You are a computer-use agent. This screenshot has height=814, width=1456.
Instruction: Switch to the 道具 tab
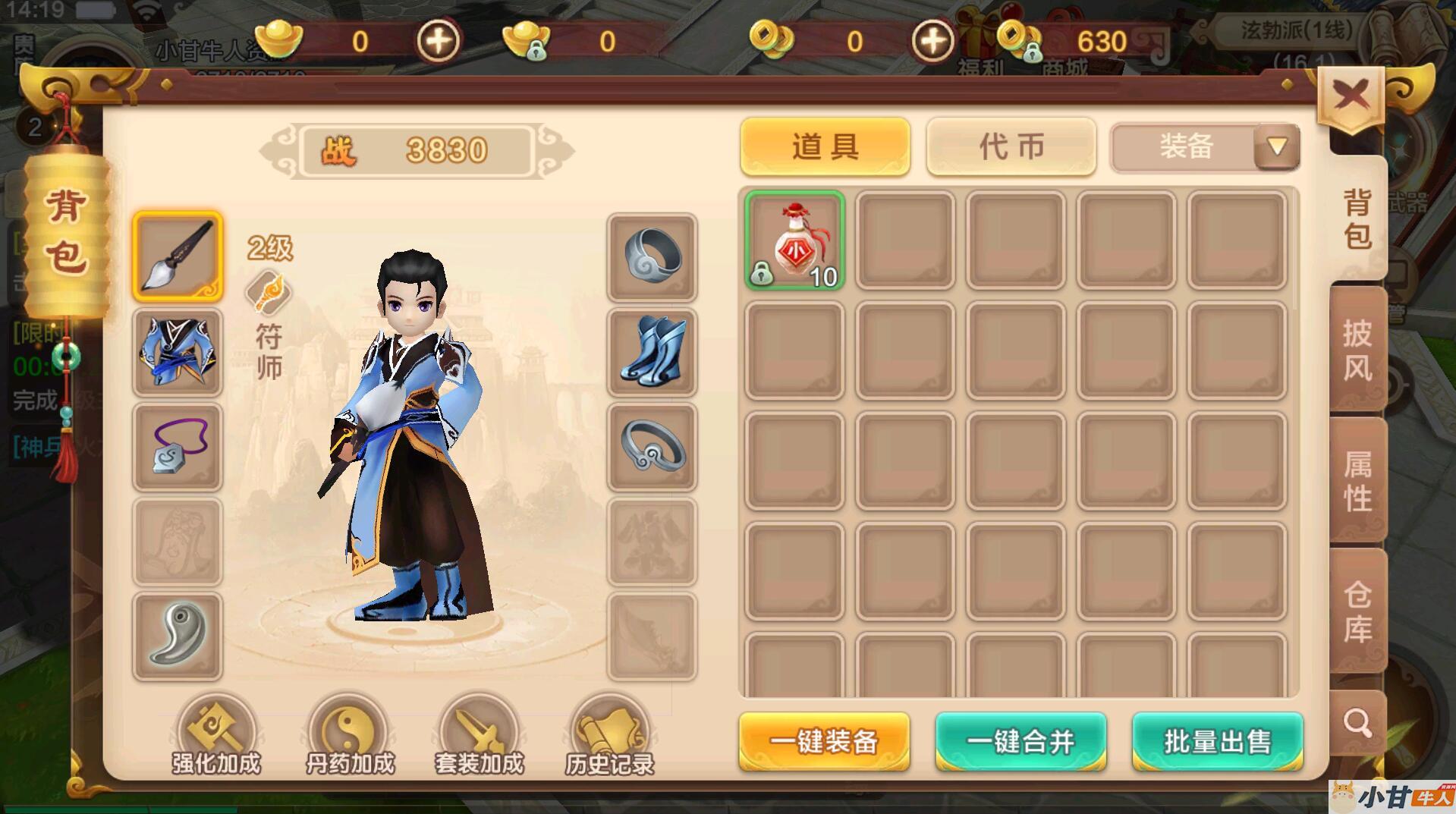click(825, 146)
